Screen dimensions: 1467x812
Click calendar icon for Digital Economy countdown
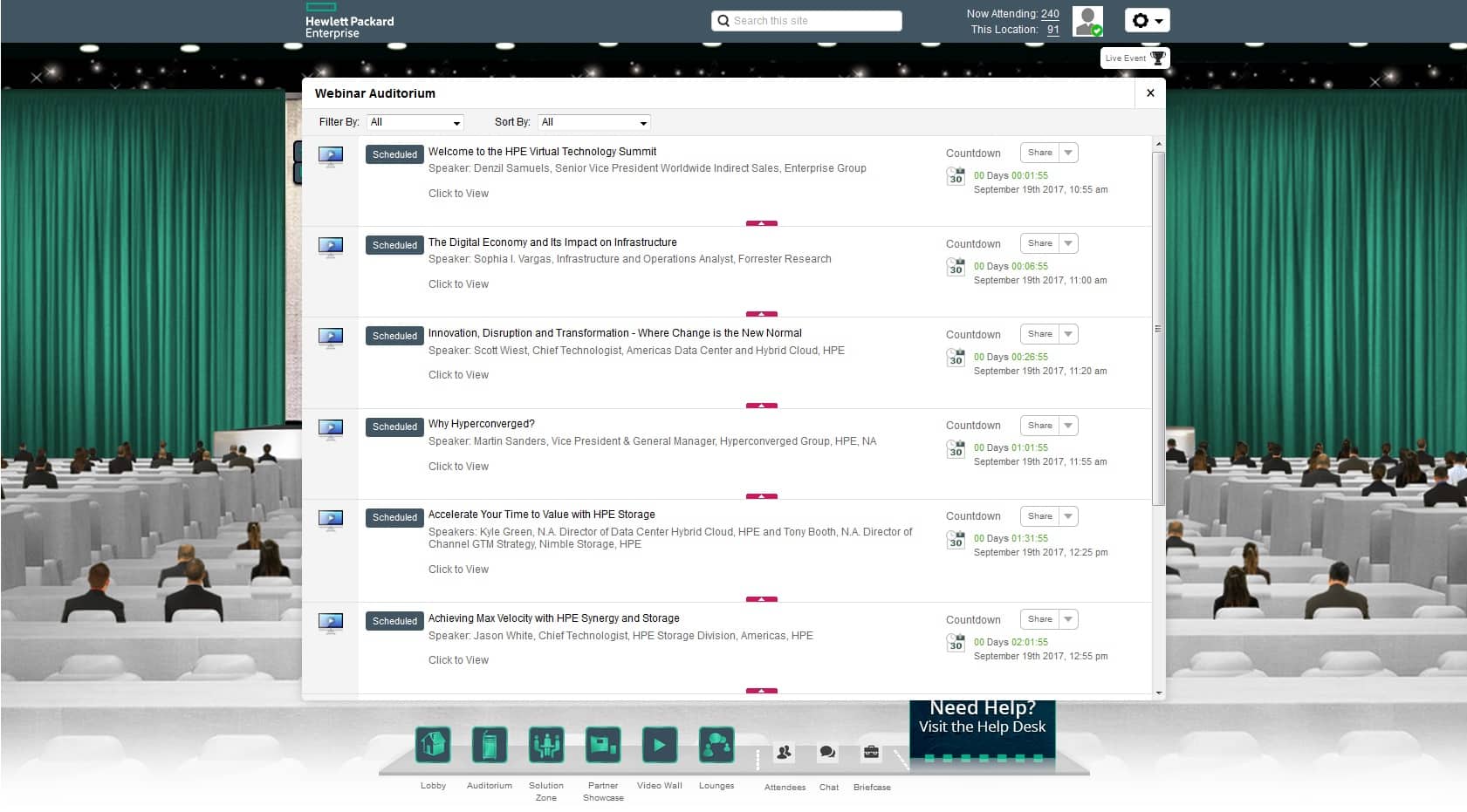click(956, 267)
